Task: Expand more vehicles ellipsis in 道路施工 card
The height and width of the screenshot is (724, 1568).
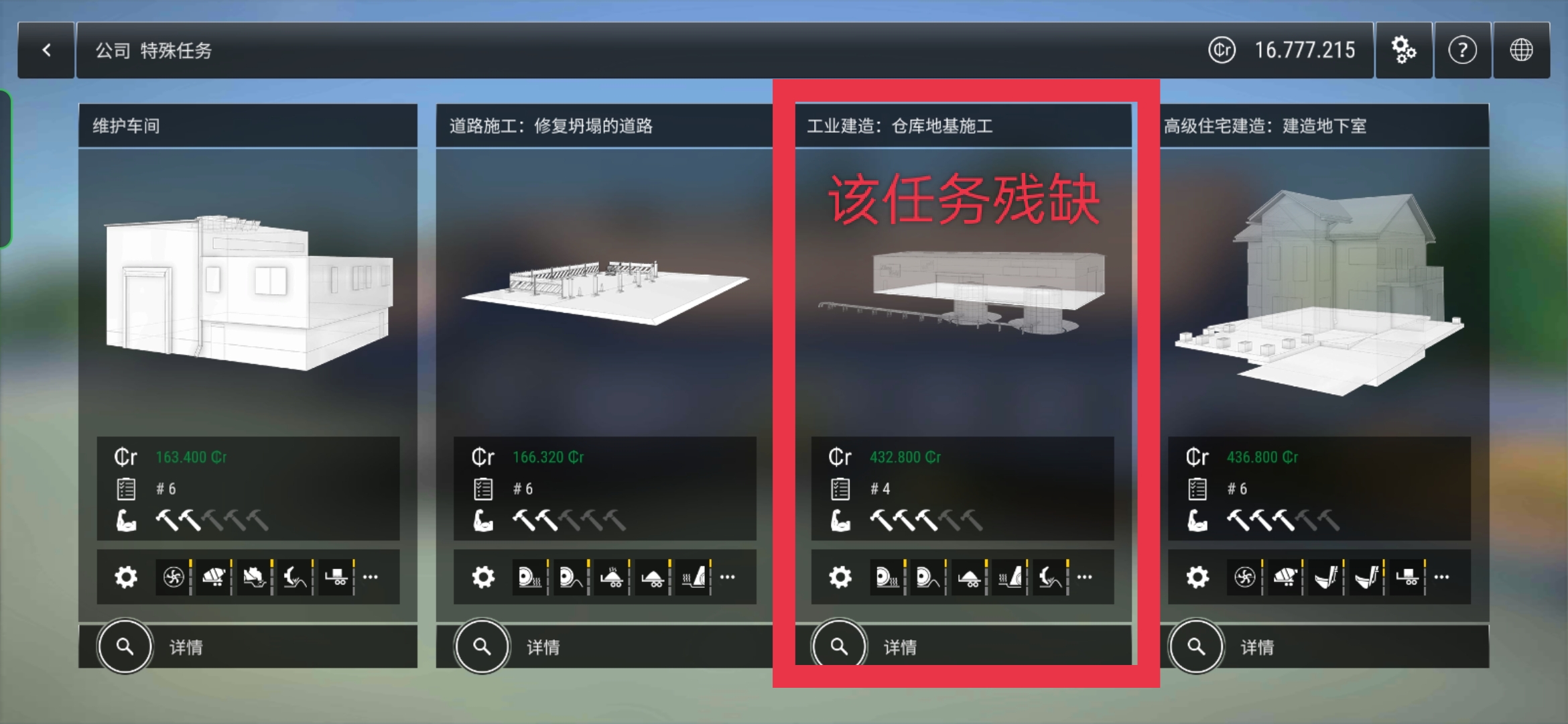Action: click(728, 577)
